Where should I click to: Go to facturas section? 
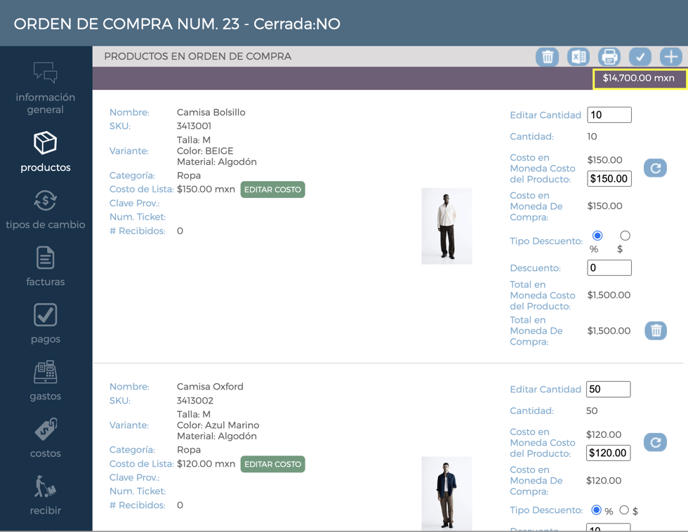tap(45, 266)
